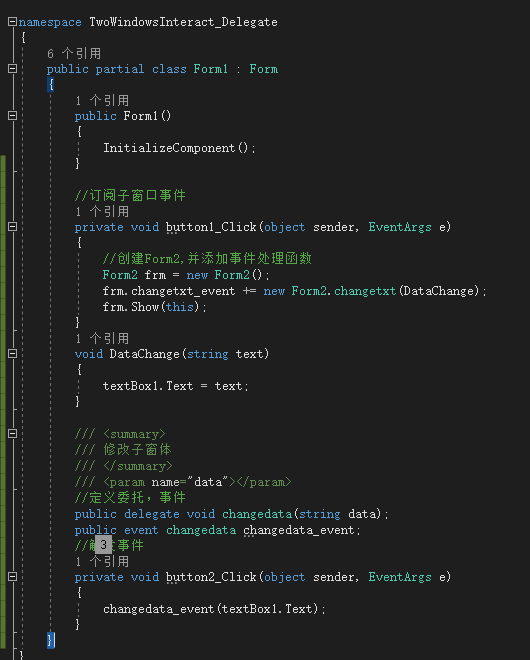The width and height of the screenshot is (530, 660).
Task: Place cursor on textBox1.Text = text line
Action: pyautogui.click(x=176, y=386)
